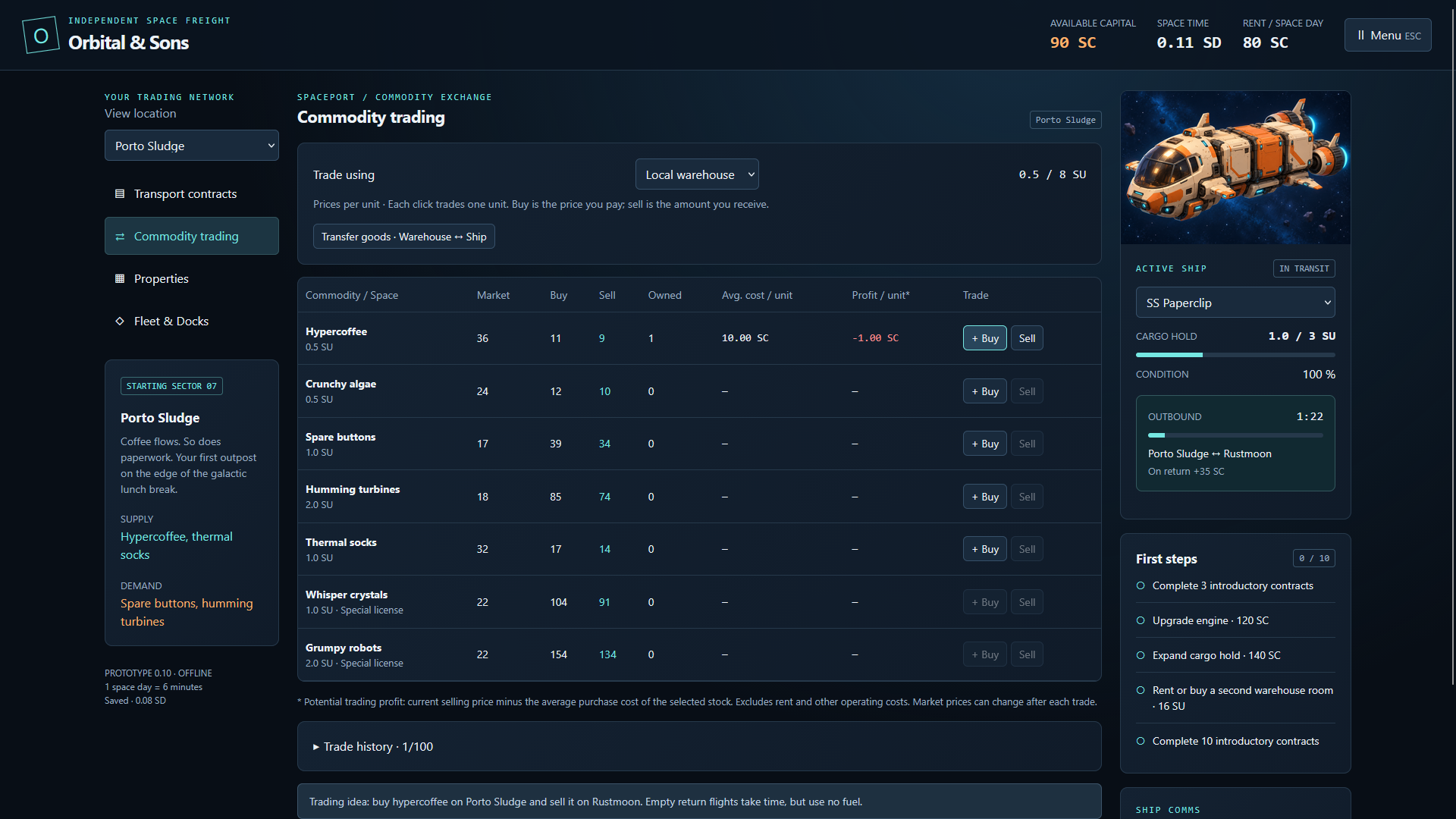
Task: Click the Transport contracts list icon
Action: (x=120, y=194)
